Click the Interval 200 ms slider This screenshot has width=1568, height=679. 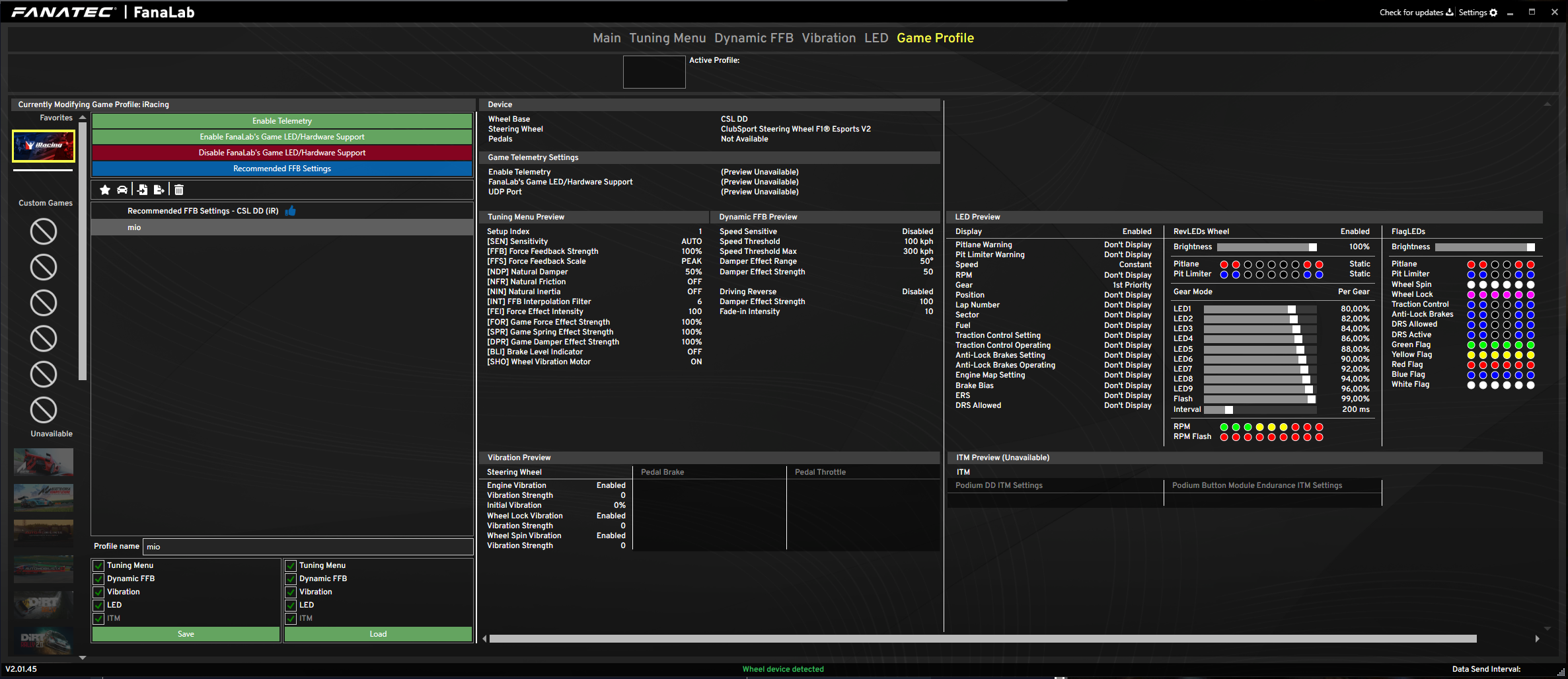1260,410
